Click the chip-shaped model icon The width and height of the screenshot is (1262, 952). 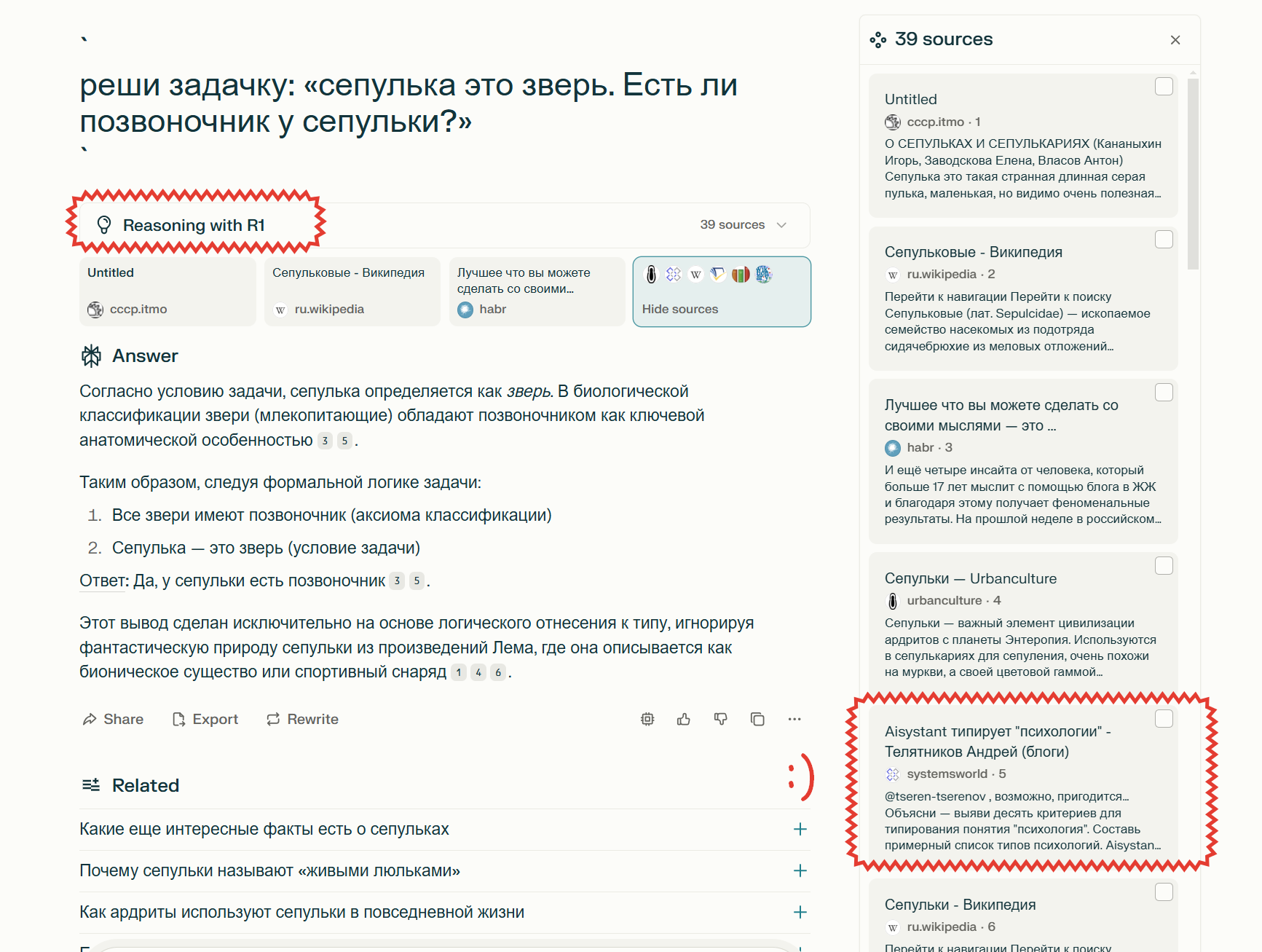[x=647, y=720]
